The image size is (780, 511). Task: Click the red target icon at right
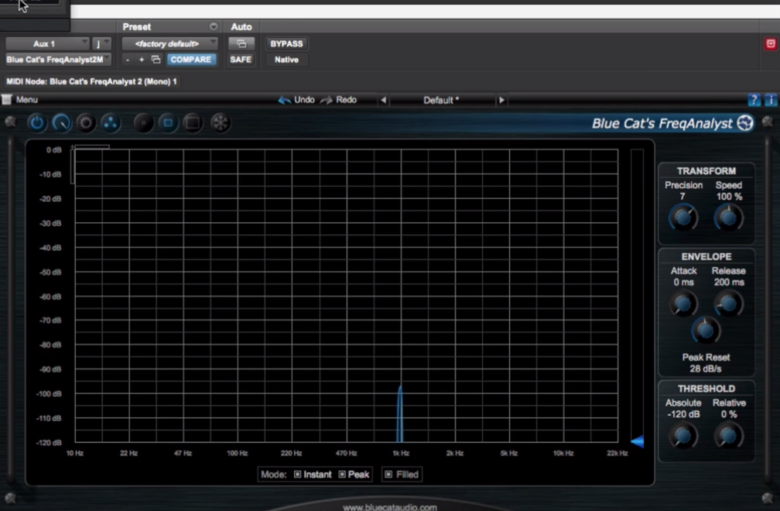(771, 44)
